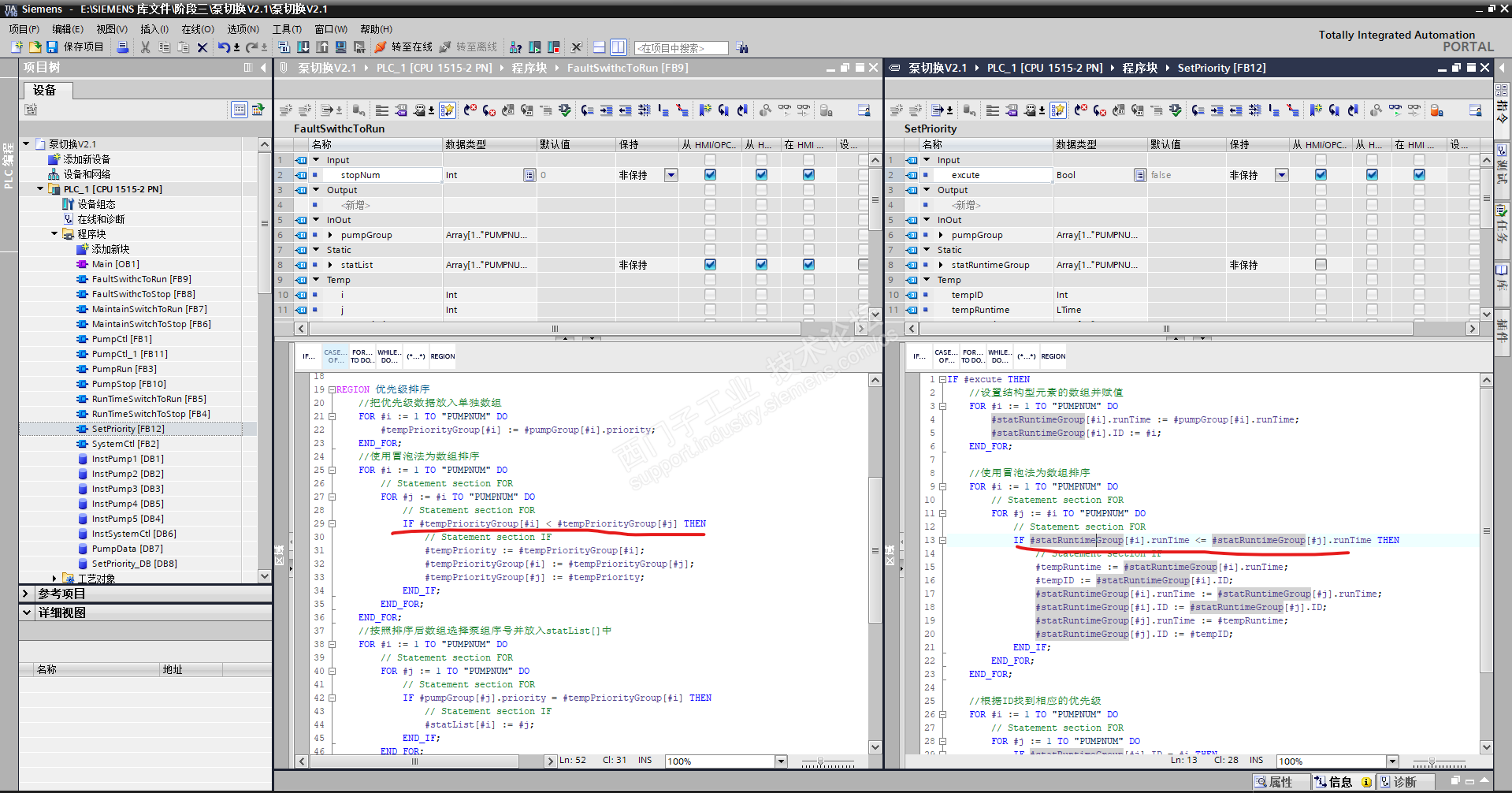The height and width of the screenshot is (793, 1512).
Task: Open retain dropdown for excute variable
Action: coord(1282,175)
